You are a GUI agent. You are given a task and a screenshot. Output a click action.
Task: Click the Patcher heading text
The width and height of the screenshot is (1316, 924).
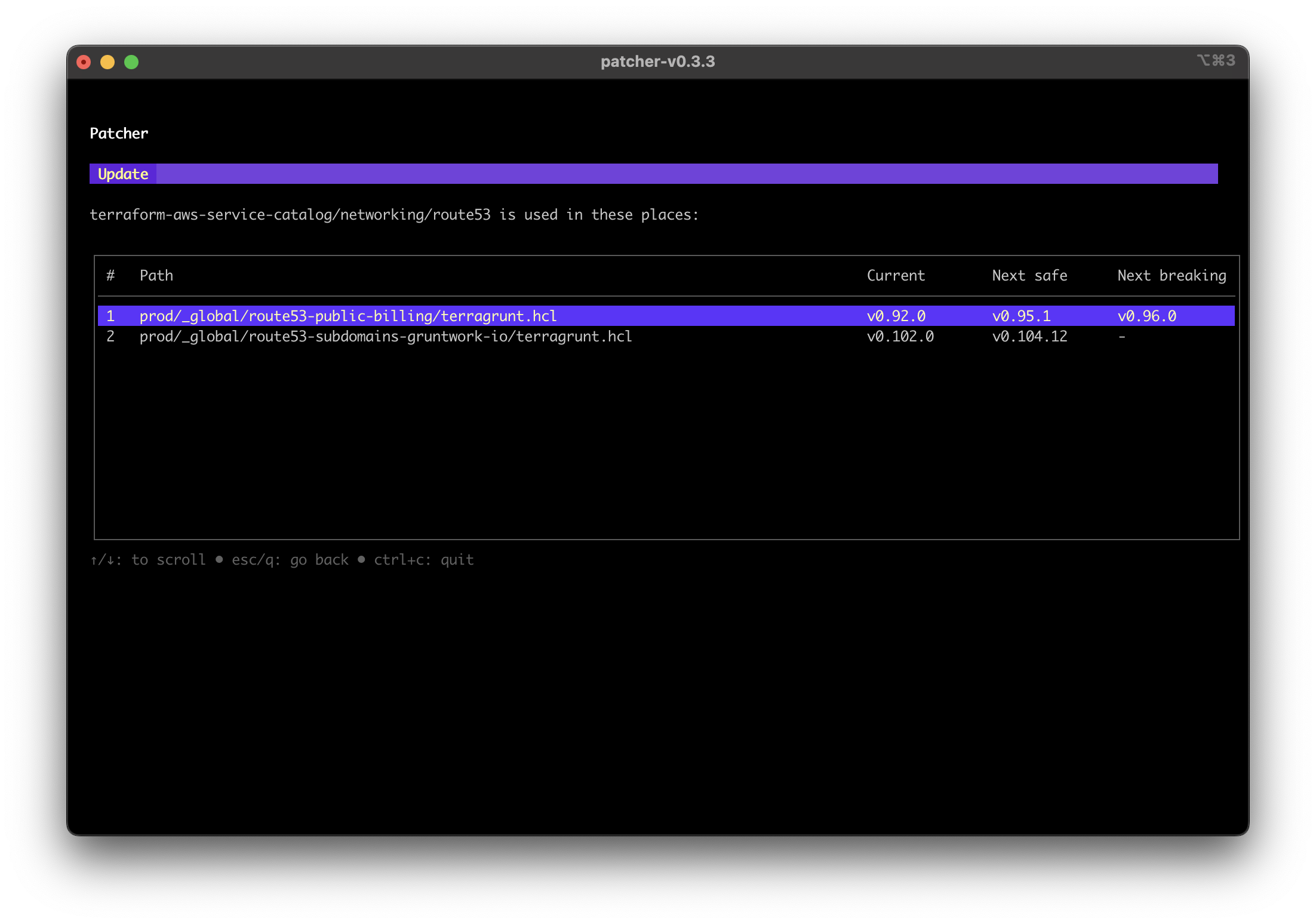point(118,133)
